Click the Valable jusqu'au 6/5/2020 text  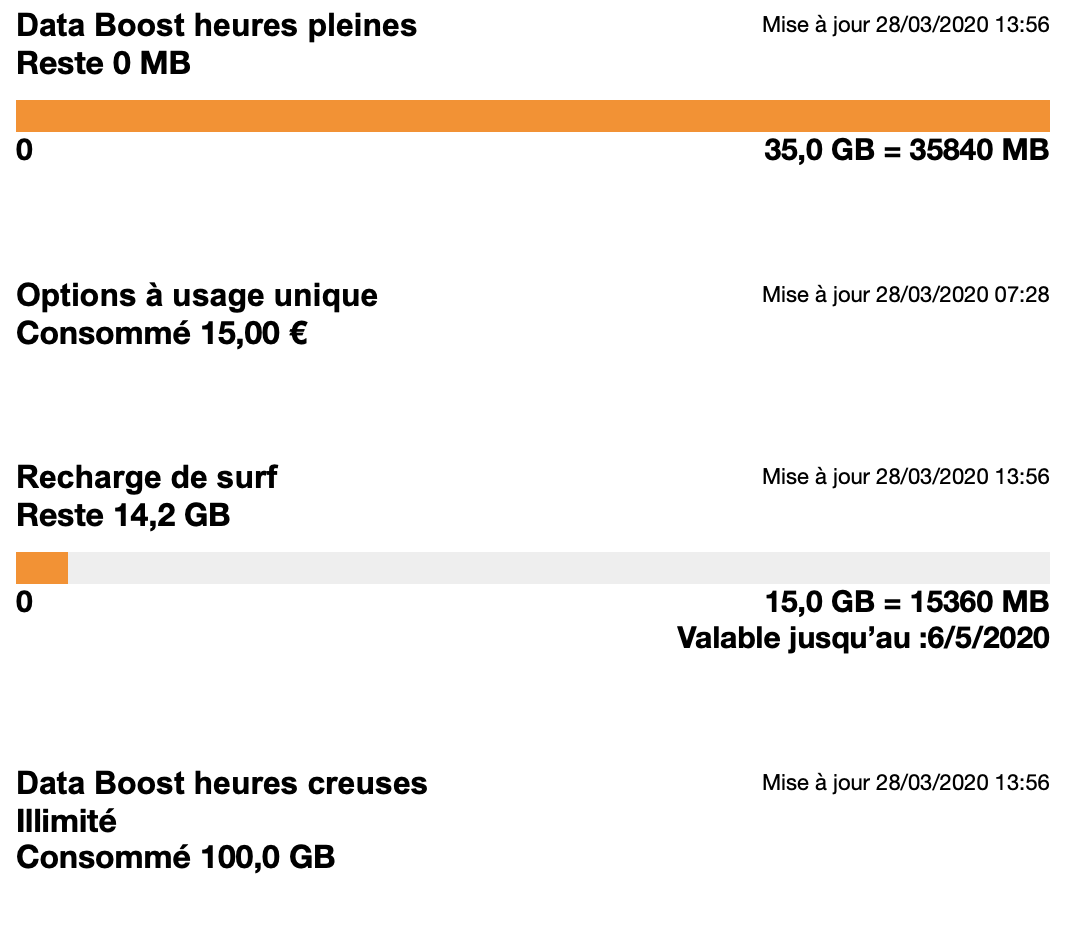point(863,639)
